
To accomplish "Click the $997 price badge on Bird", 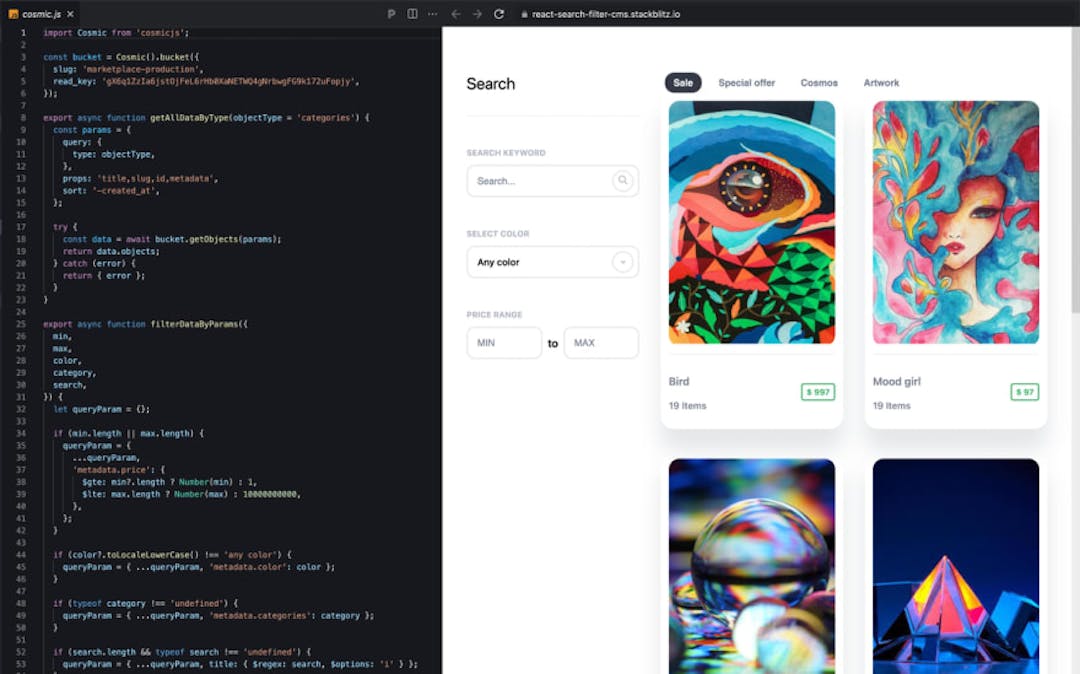I will [x=818, y=392].
